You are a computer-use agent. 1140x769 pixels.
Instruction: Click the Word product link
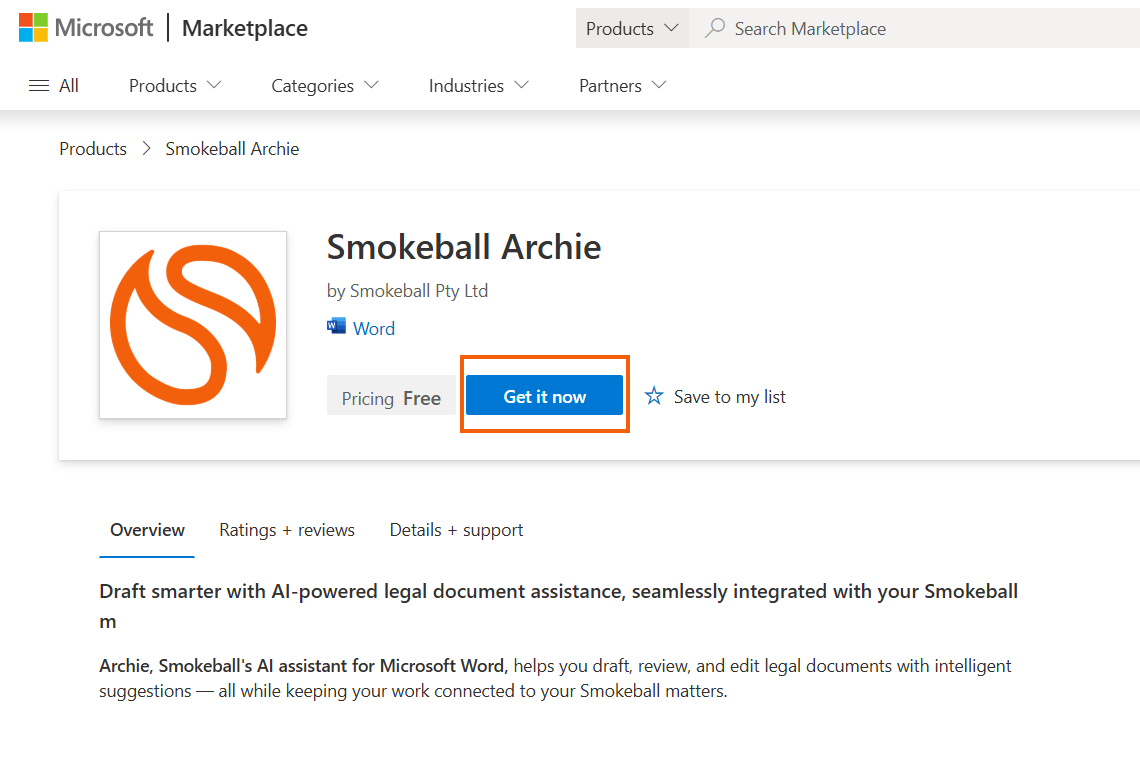[374, 328]
